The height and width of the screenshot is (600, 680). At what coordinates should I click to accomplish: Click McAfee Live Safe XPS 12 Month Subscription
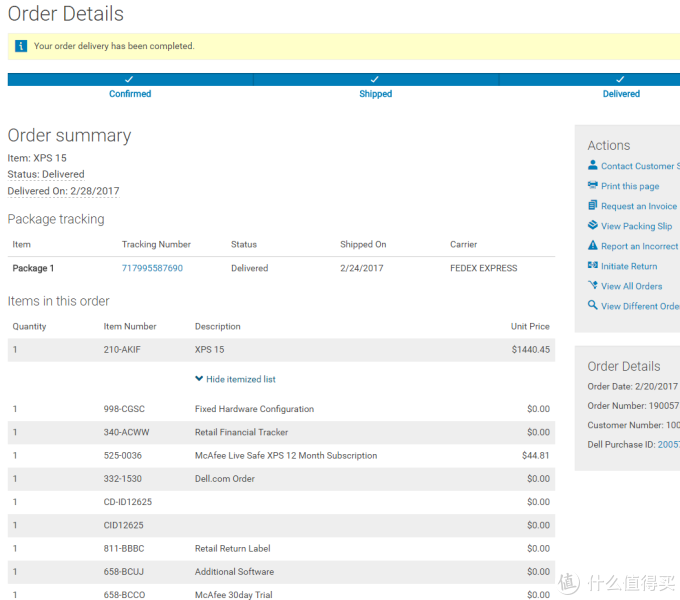point(286,456)
